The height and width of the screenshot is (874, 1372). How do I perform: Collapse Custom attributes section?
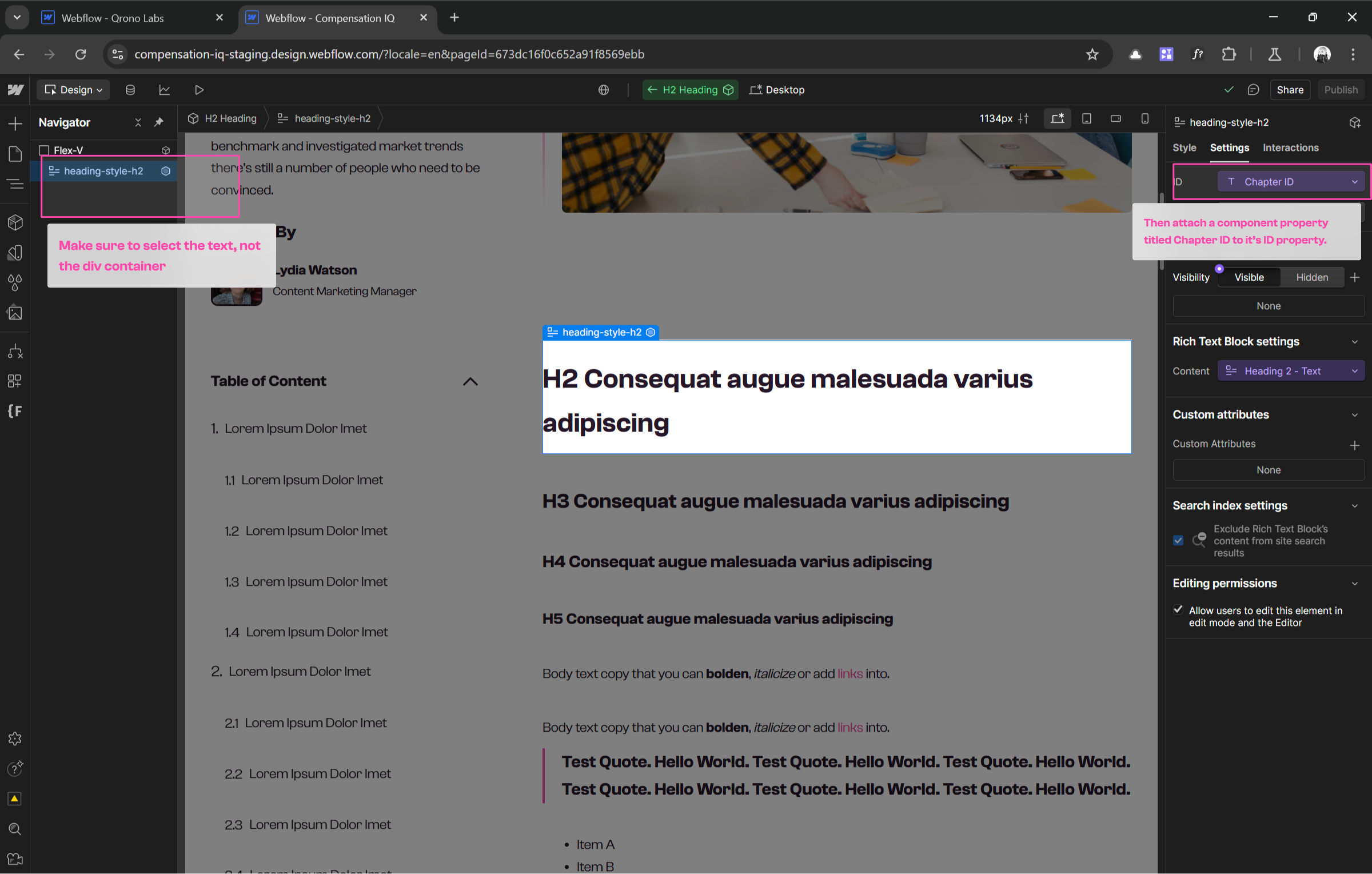pos(1354,415)
